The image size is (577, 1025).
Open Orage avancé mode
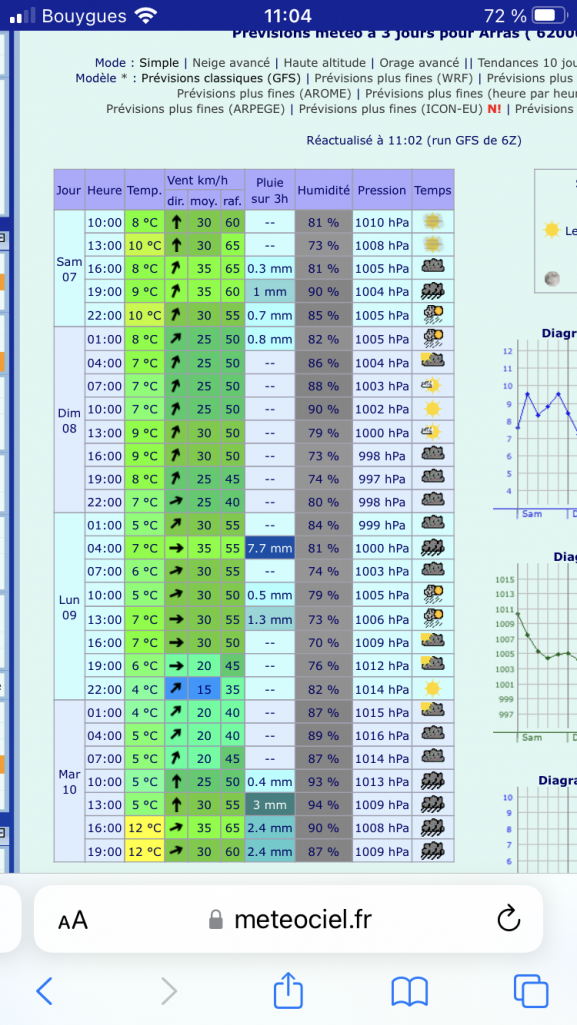pos(419,63)
